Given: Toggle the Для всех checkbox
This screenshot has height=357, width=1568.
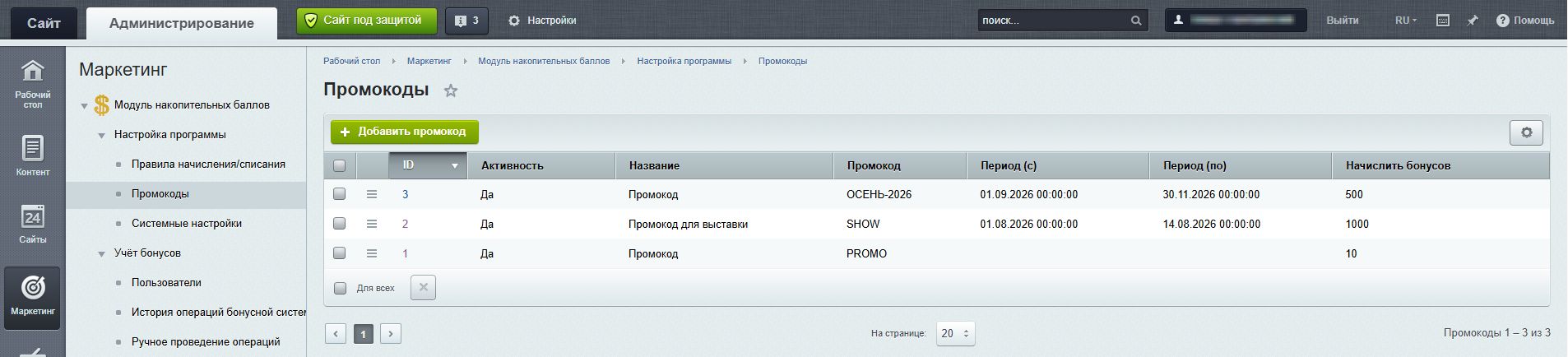Looking at the screenshot, I should click(340, 288).
